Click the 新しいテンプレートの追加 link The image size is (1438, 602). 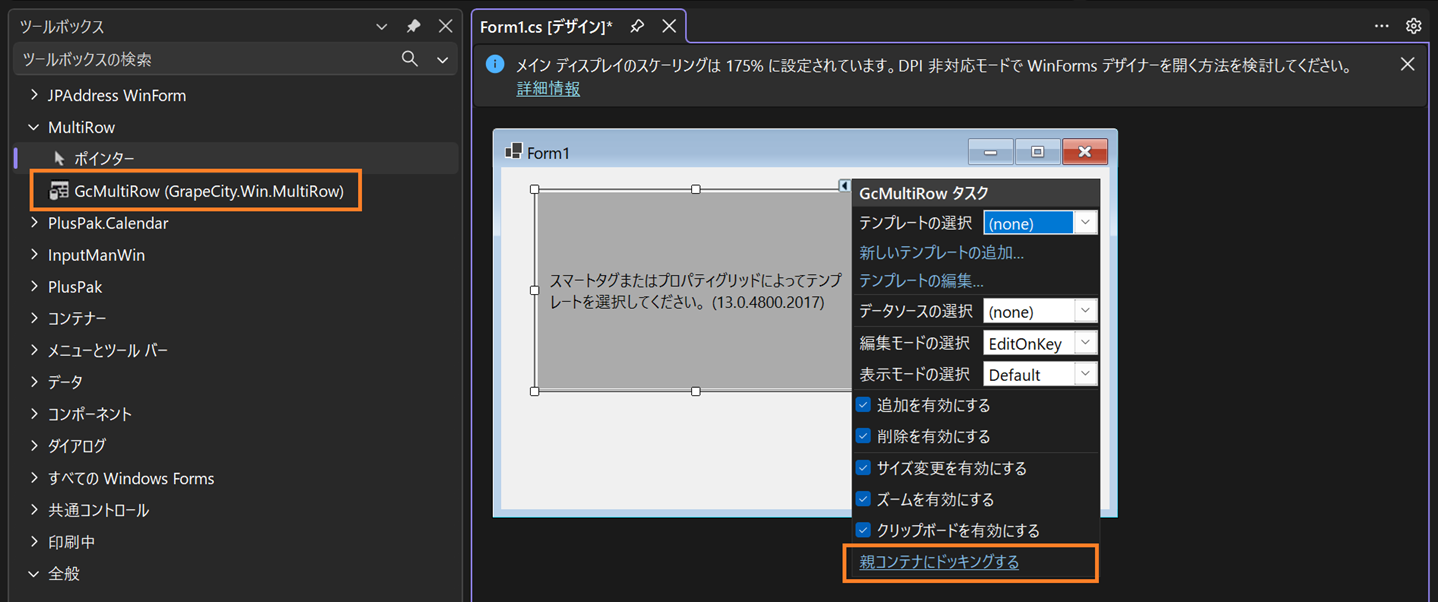coord(941,253)
